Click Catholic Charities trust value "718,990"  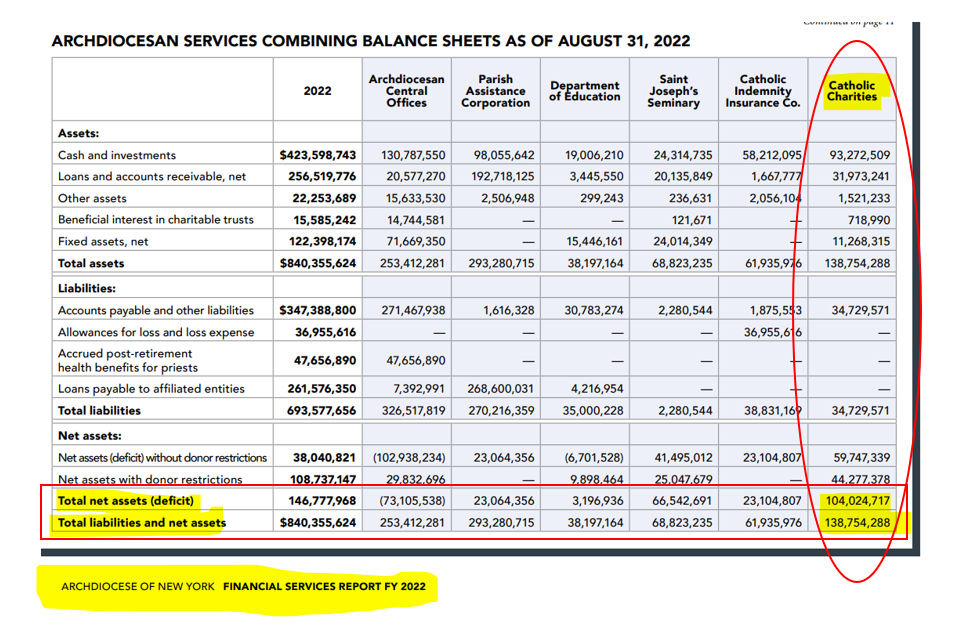(869, 220)
